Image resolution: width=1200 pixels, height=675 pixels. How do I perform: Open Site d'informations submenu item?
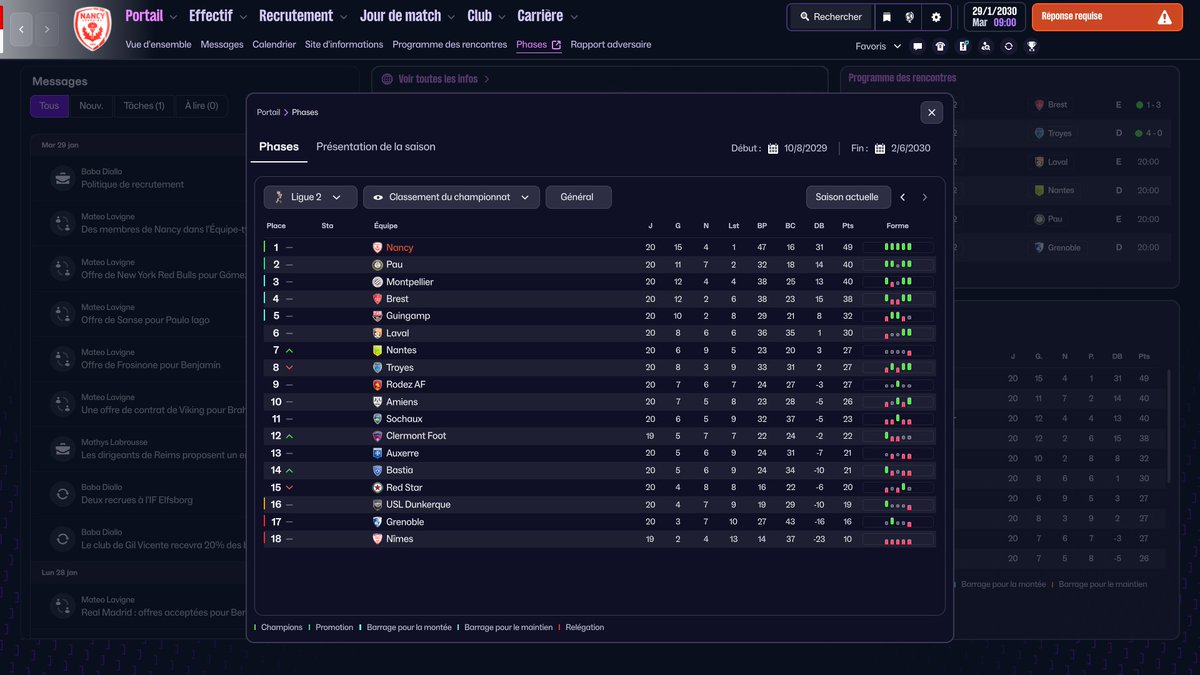pyautogui.click(x=344, y=45)
